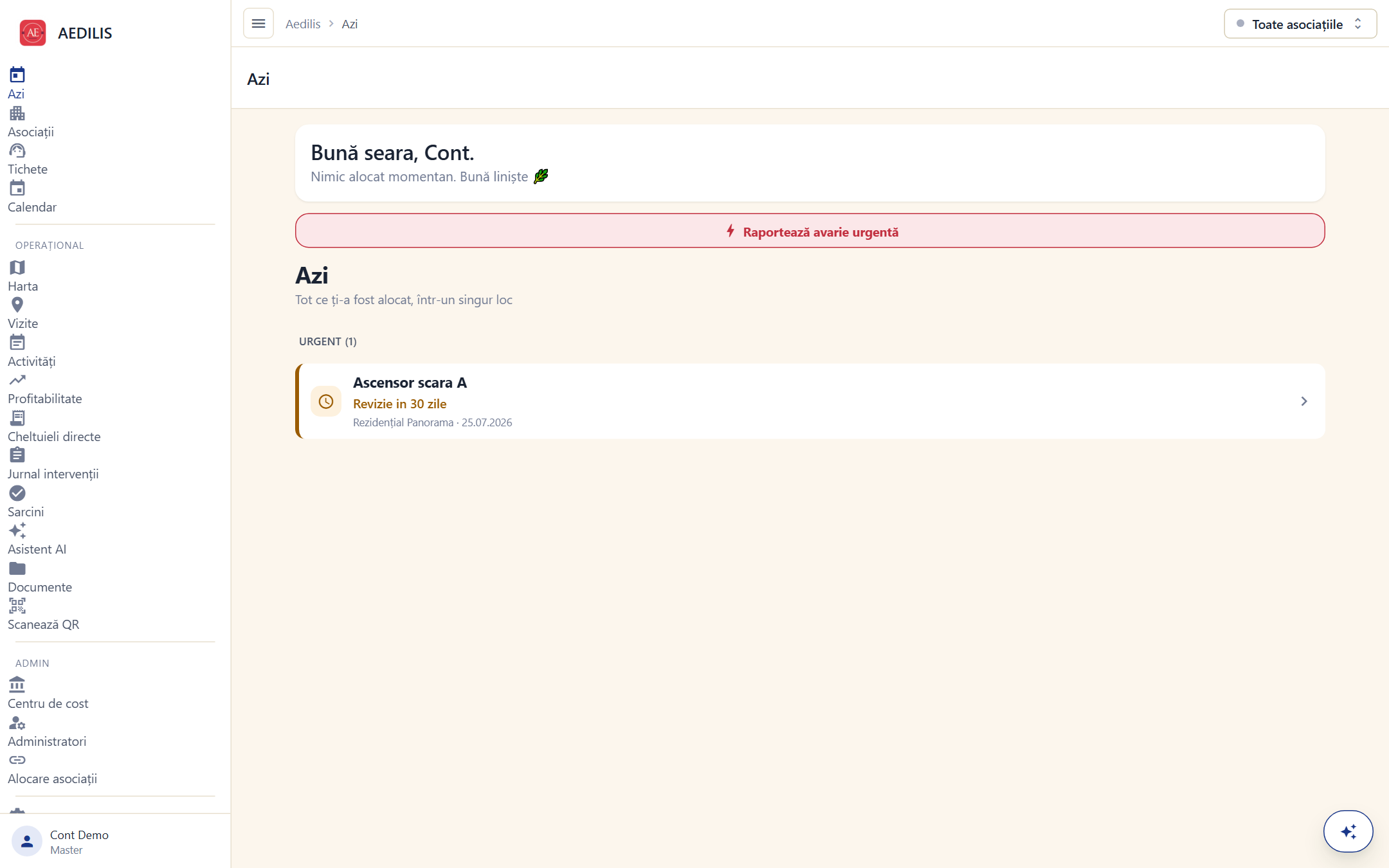Click Administratori label in sidebar
The width and height of the screenshot is (1389, 868).
coord(47,741)
